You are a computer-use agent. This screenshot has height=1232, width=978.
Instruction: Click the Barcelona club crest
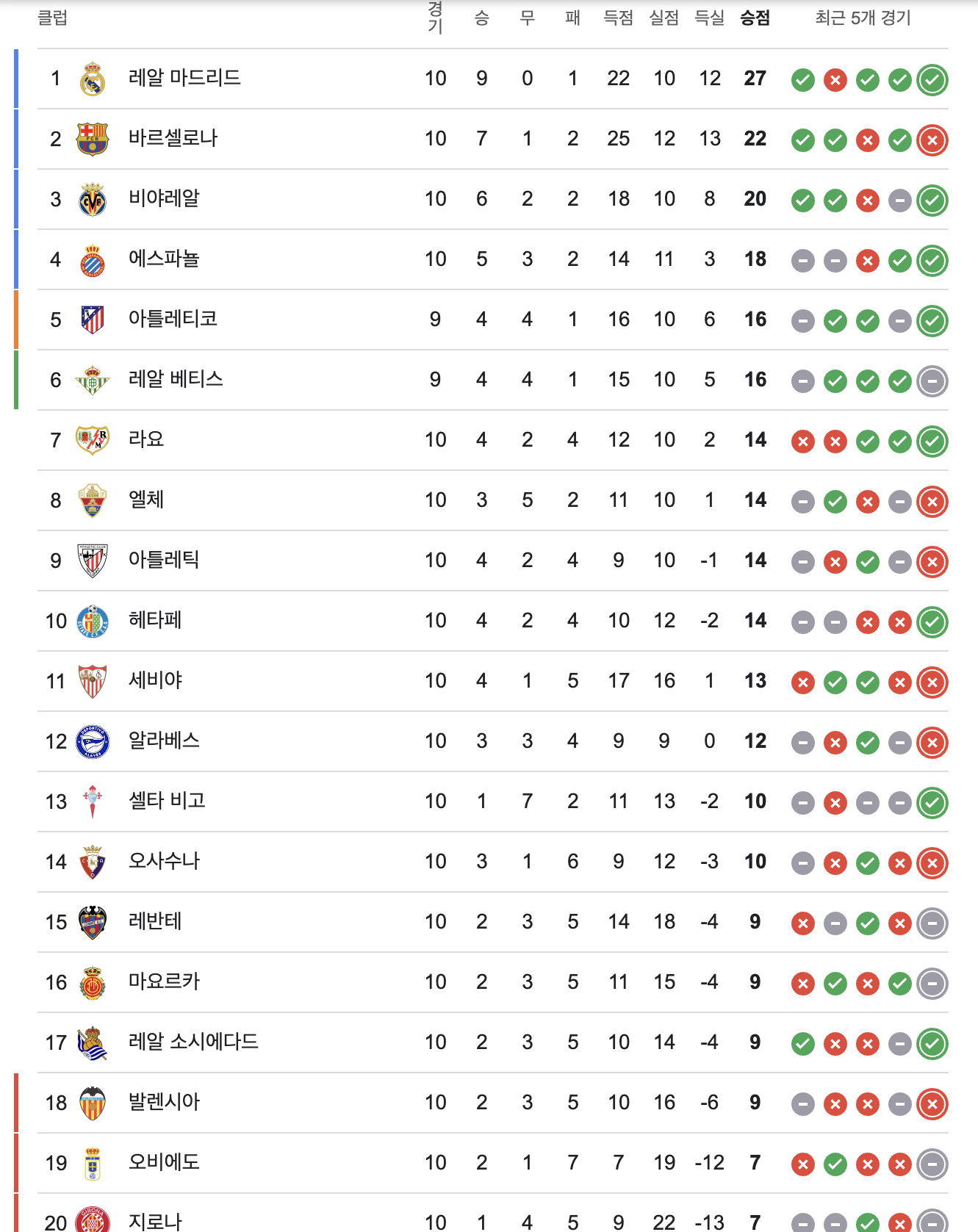93,140
